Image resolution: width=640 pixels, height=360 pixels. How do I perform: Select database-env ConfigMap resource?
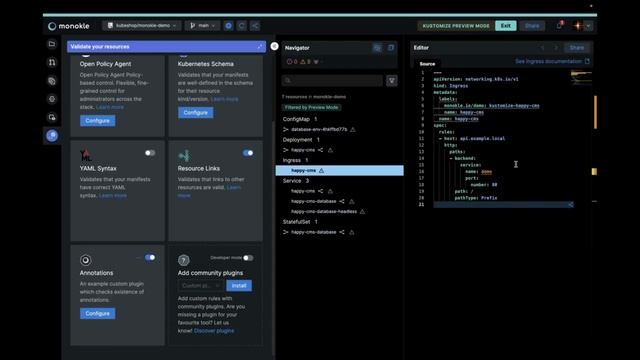(318, 129)
